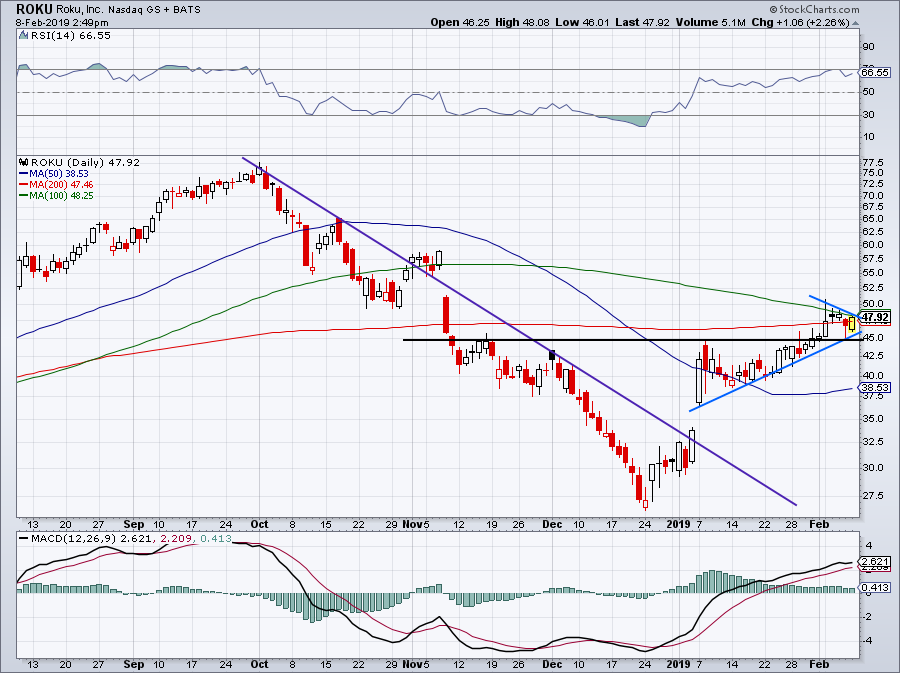The image size is (900, 673).
Task: Click the '8-Feb-2019 2:49pm' timestamp
Action: click(x=62, y=23)
